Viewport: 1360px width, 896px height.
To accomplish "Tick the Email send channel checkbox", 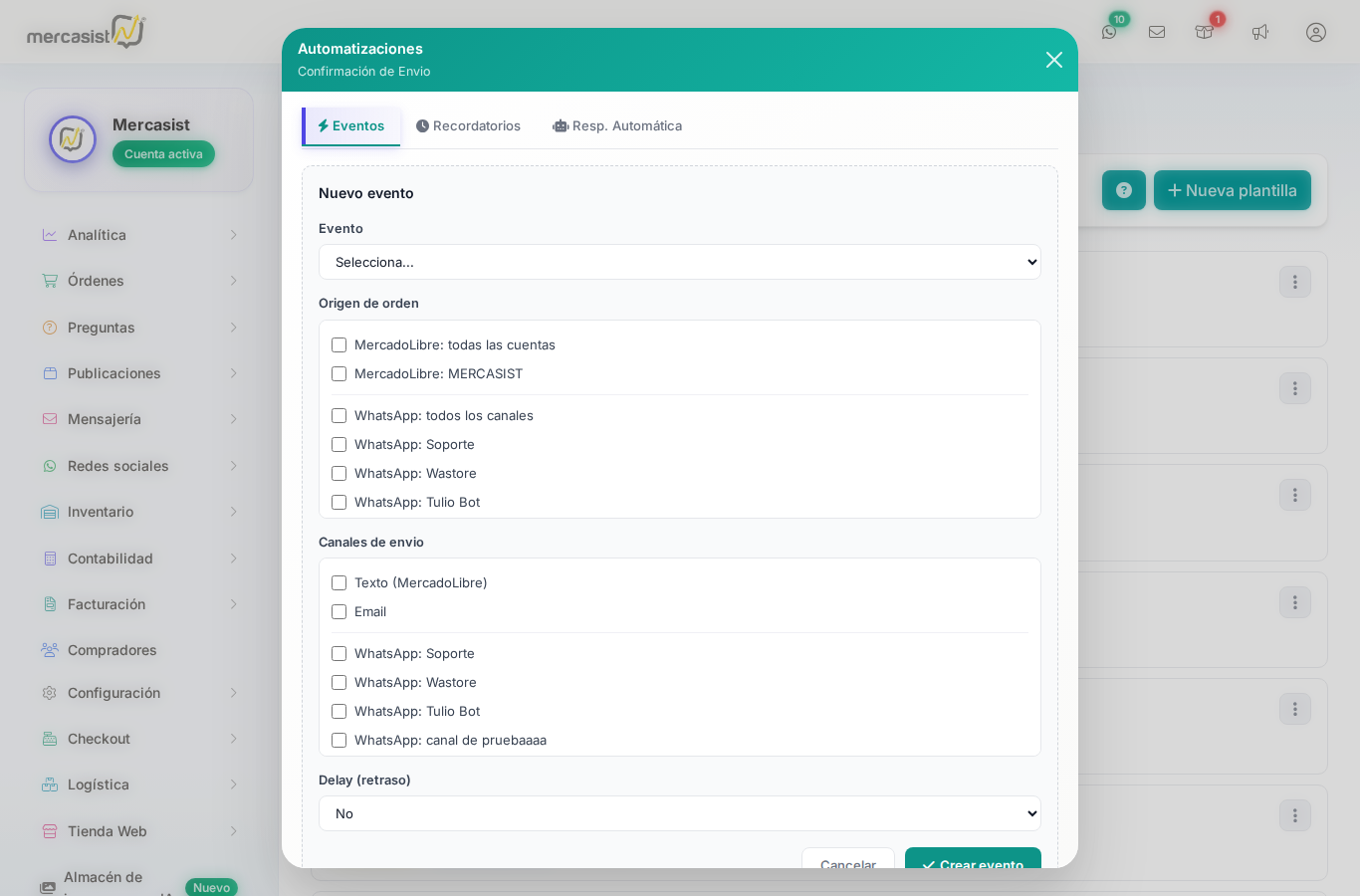I will tap(340, 612).
